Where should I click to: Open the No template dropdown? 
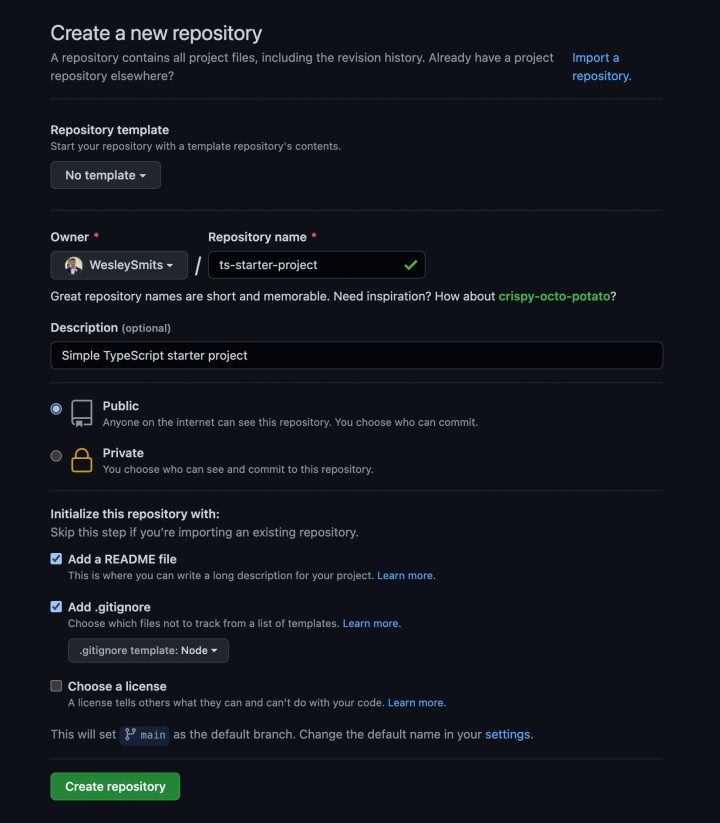pos(105,174)
